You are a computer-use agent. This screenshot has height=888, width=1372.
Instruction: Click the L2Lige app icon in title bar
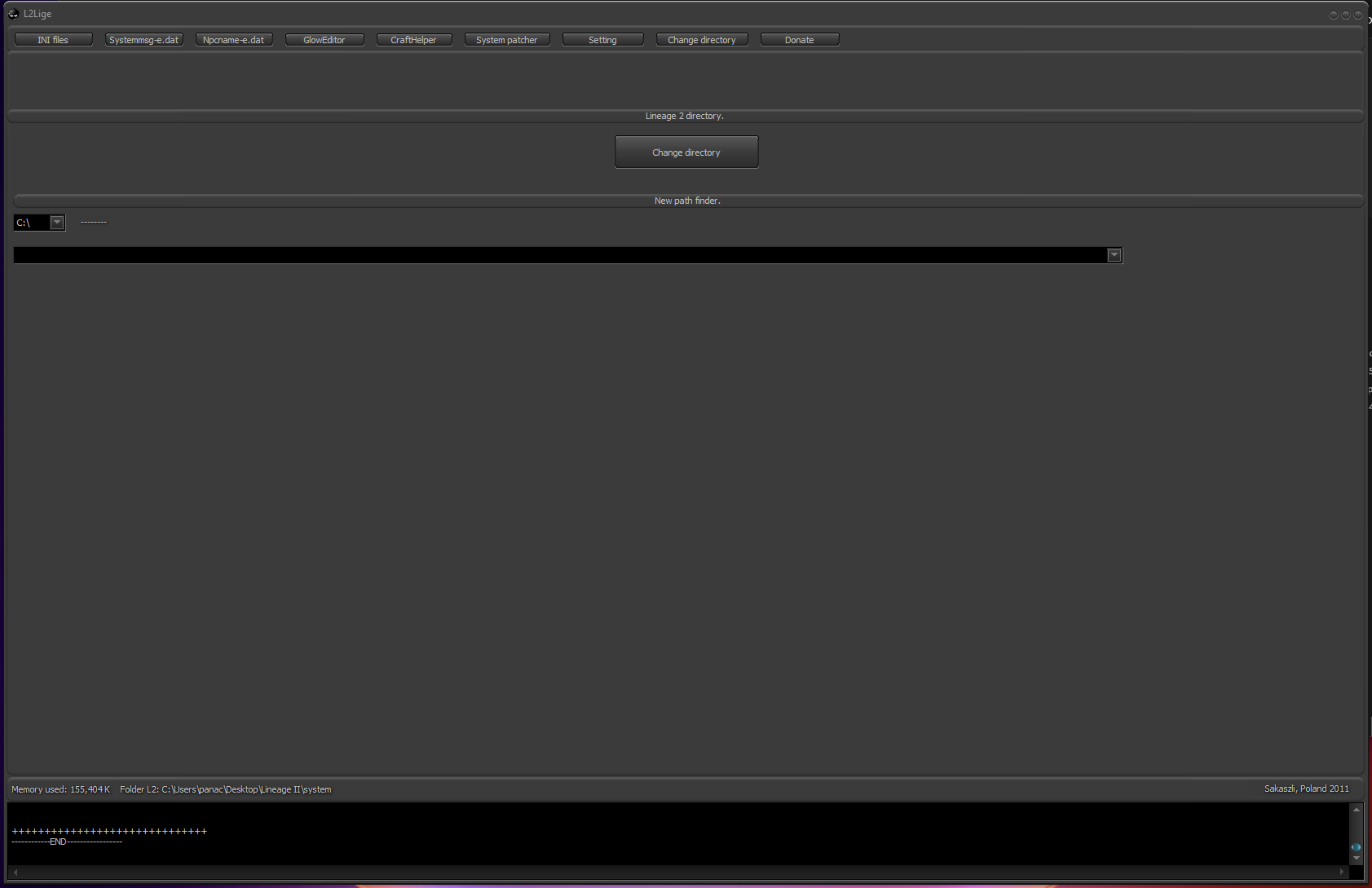[x=13, y=14]
